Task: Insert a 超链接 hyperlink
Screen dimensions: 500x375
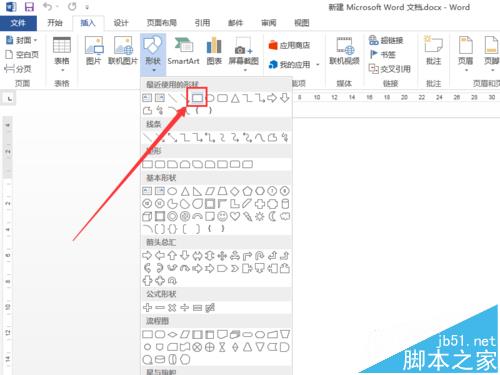Action: coord(386,40)
